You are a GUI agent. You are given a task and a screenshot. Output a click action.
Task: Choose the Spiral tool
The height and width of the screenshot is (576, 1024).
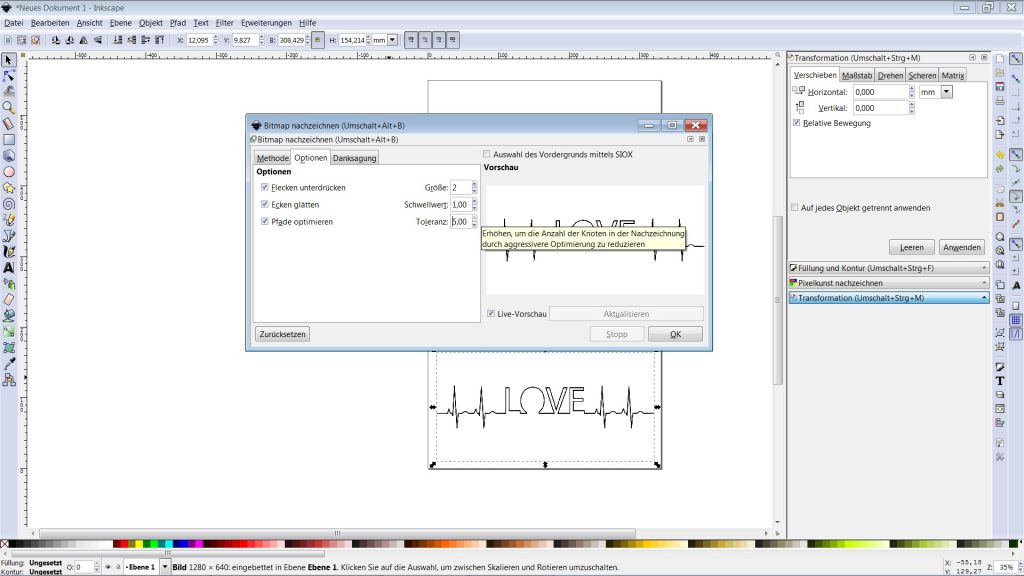point(9,203)
